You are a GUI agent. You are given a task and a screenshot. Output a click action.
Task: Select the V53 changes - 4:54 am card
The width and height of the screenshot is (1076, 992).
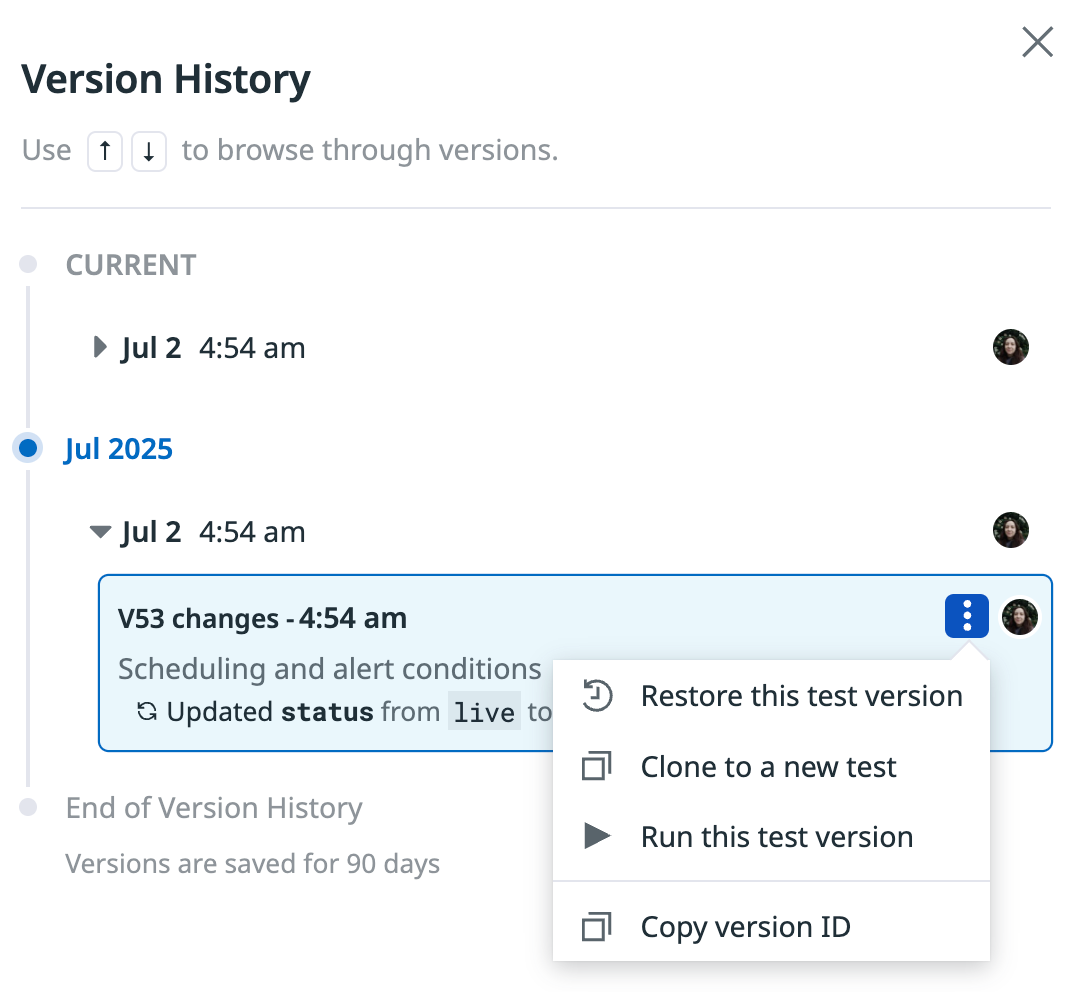click(575, 663)
